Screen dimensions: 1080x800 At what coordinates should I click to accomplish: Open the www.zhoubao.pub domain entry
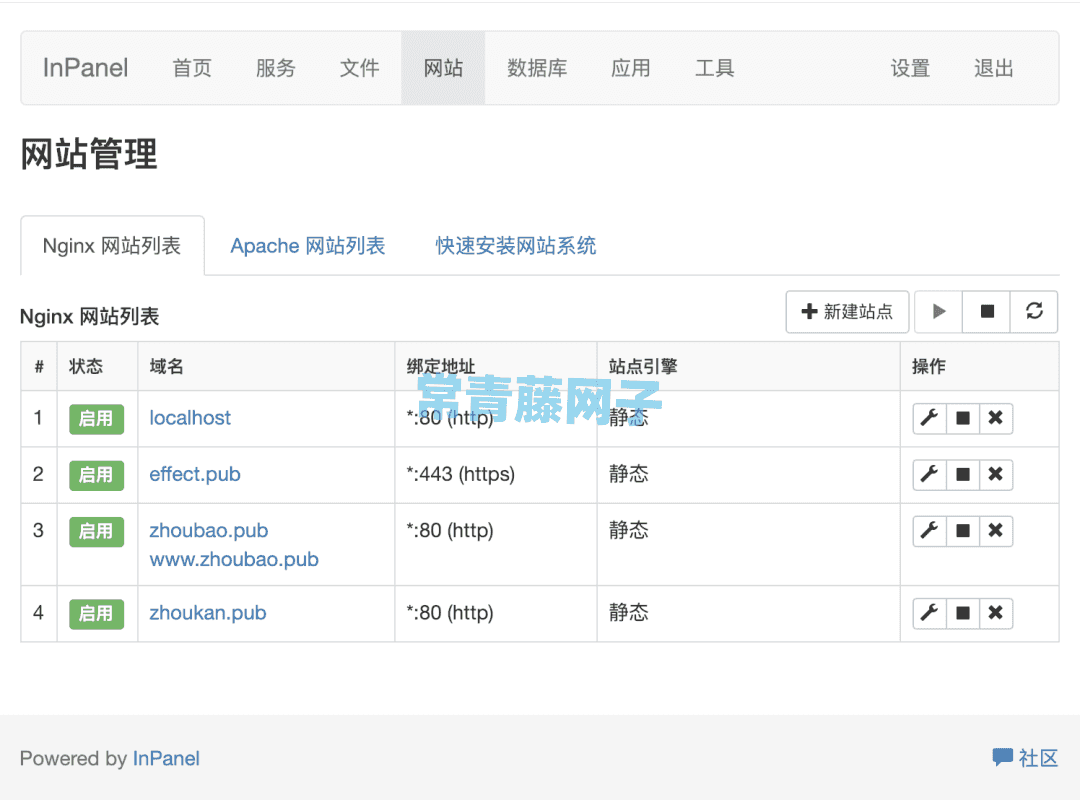pos(233,559)
